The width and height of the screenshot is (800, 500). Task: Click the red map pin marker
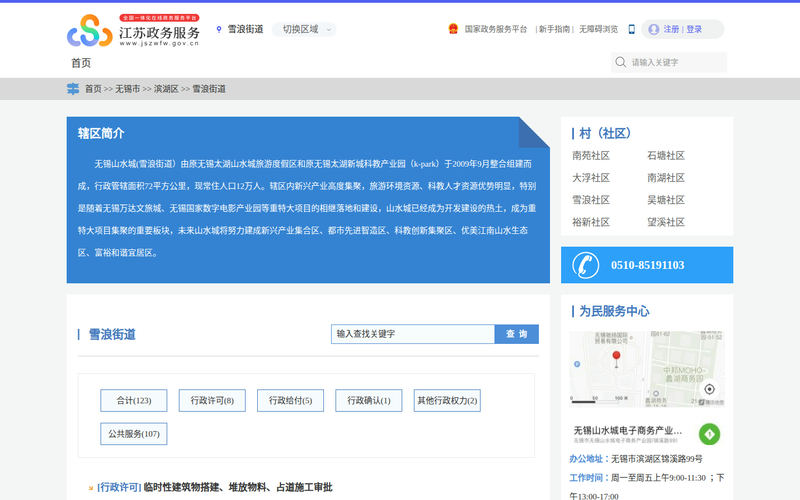pos(616,359)
